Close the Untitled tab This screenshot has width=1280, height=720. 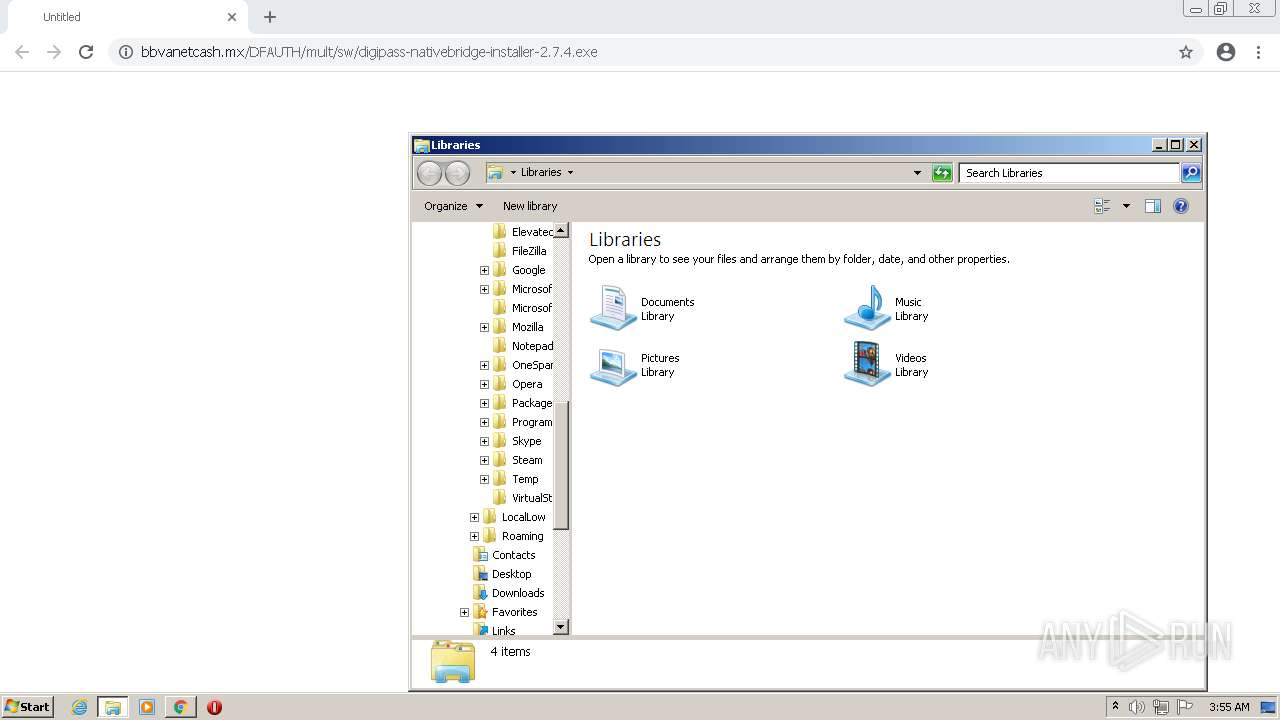coord(232,17)
